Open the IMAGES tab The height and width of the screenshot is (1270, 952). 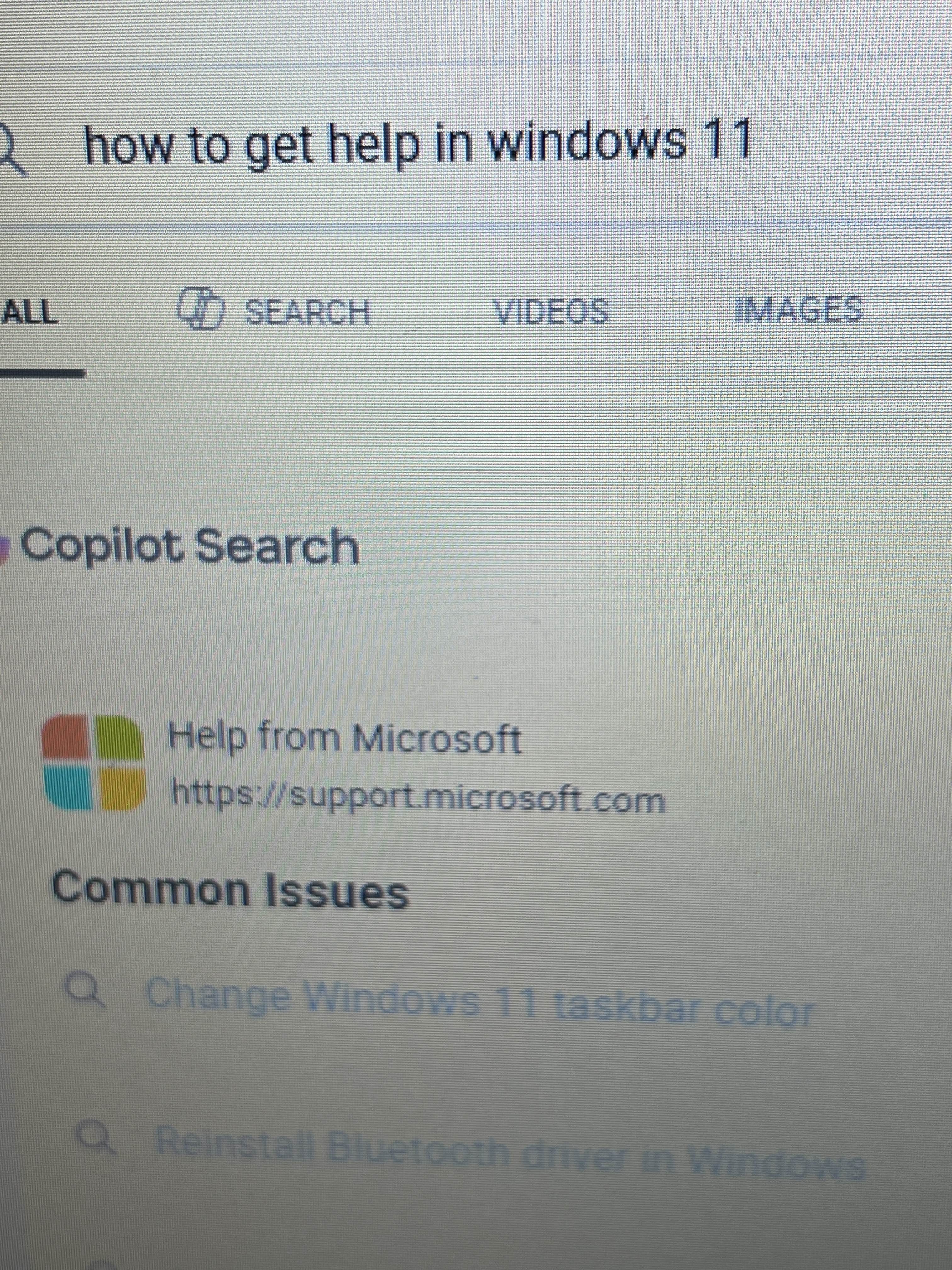click(x=799, y=309)
